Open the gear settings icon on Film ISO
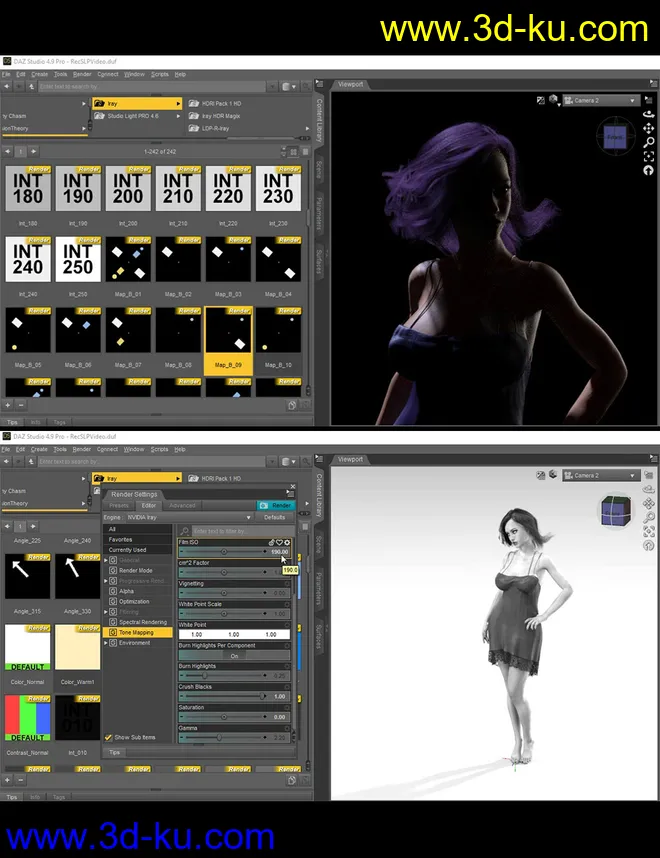The width and height of the screenshot is (660, 858). pos(288,542)
